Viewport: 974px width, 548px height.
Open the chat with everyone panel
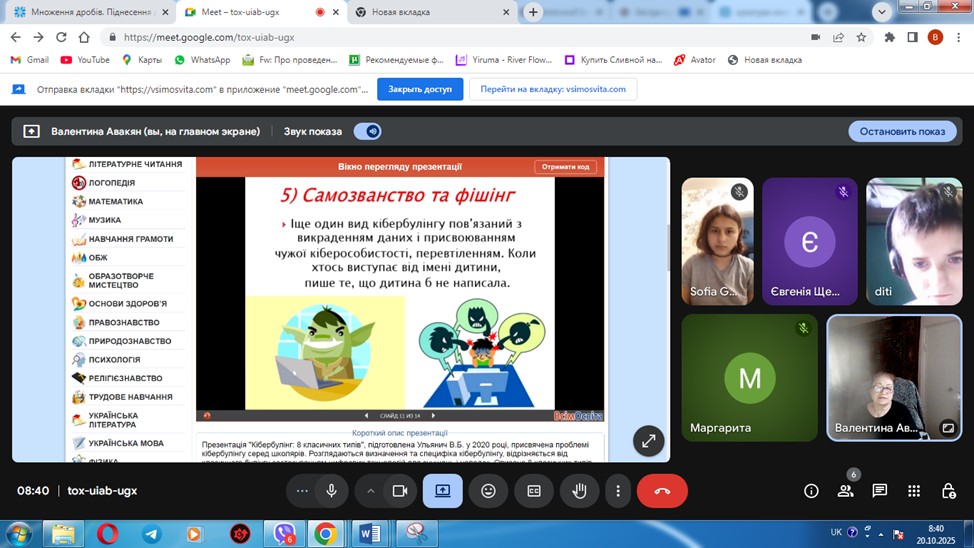[880, 491]
